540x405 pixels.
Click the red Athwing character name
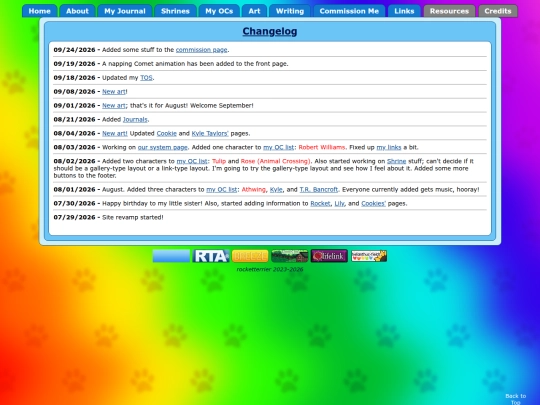point(253,189)
